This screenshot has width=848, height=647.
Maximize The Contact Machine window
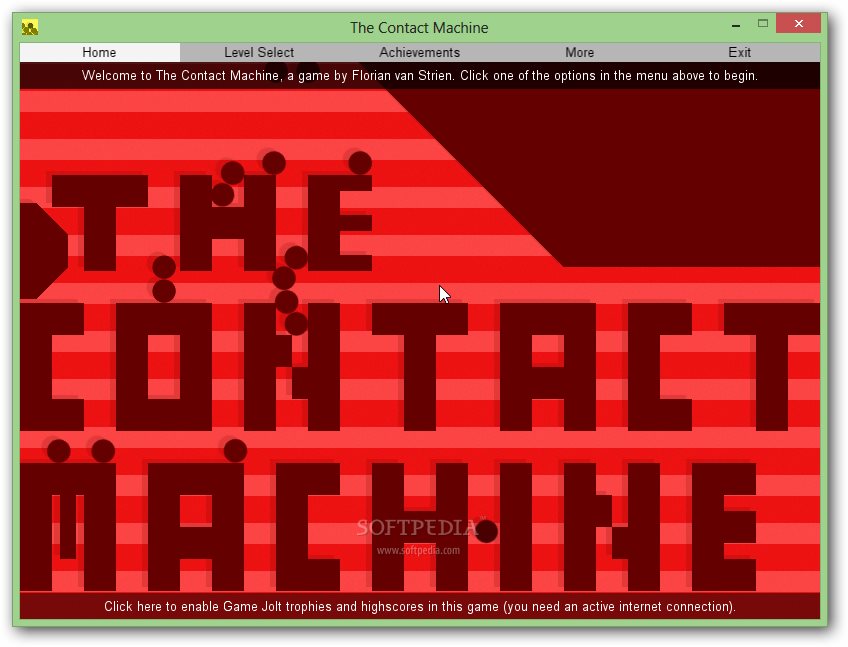[763, 24]
